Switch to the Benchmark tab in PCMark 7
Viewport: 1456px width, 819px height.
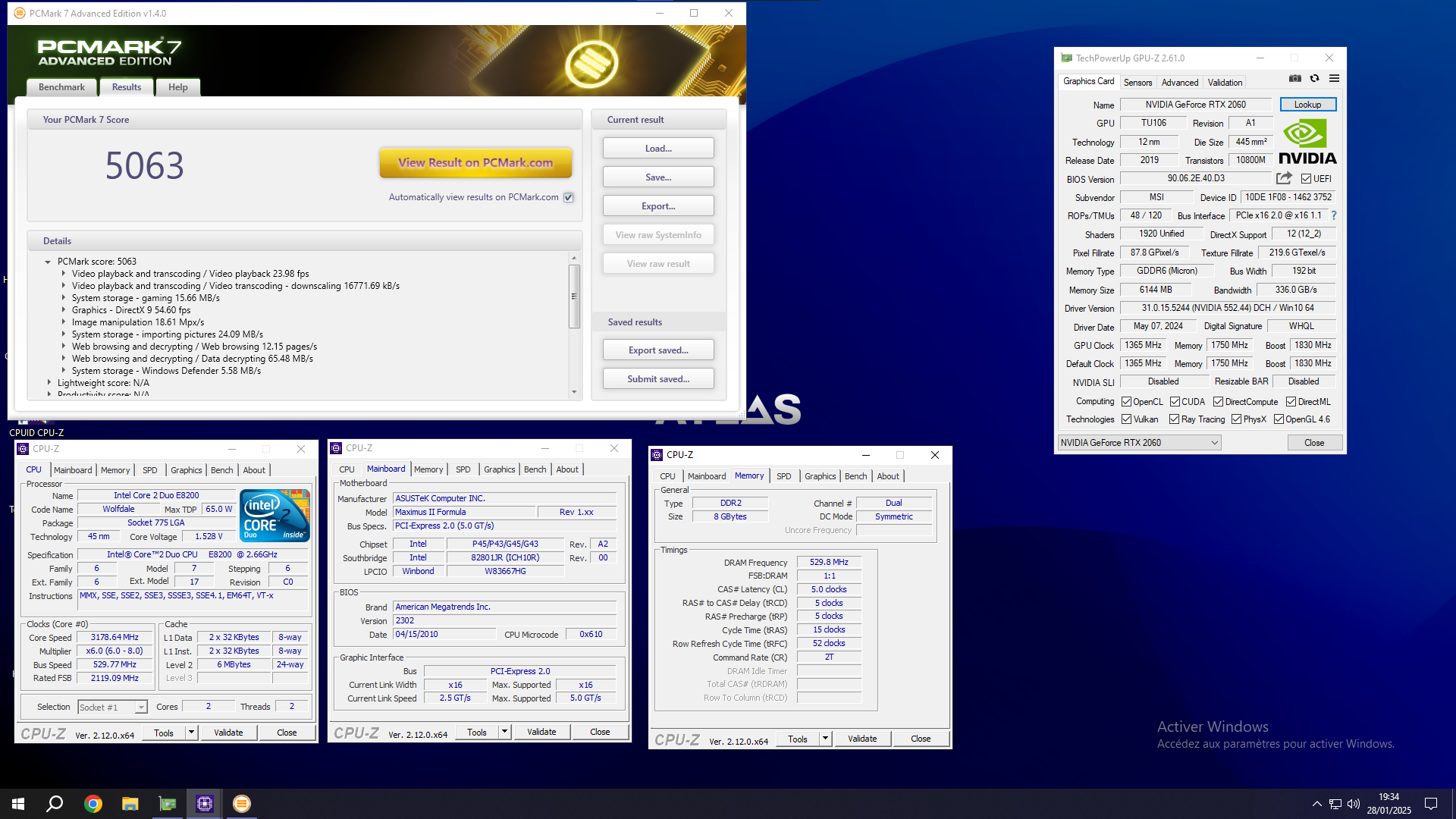(x=61, y=87)
